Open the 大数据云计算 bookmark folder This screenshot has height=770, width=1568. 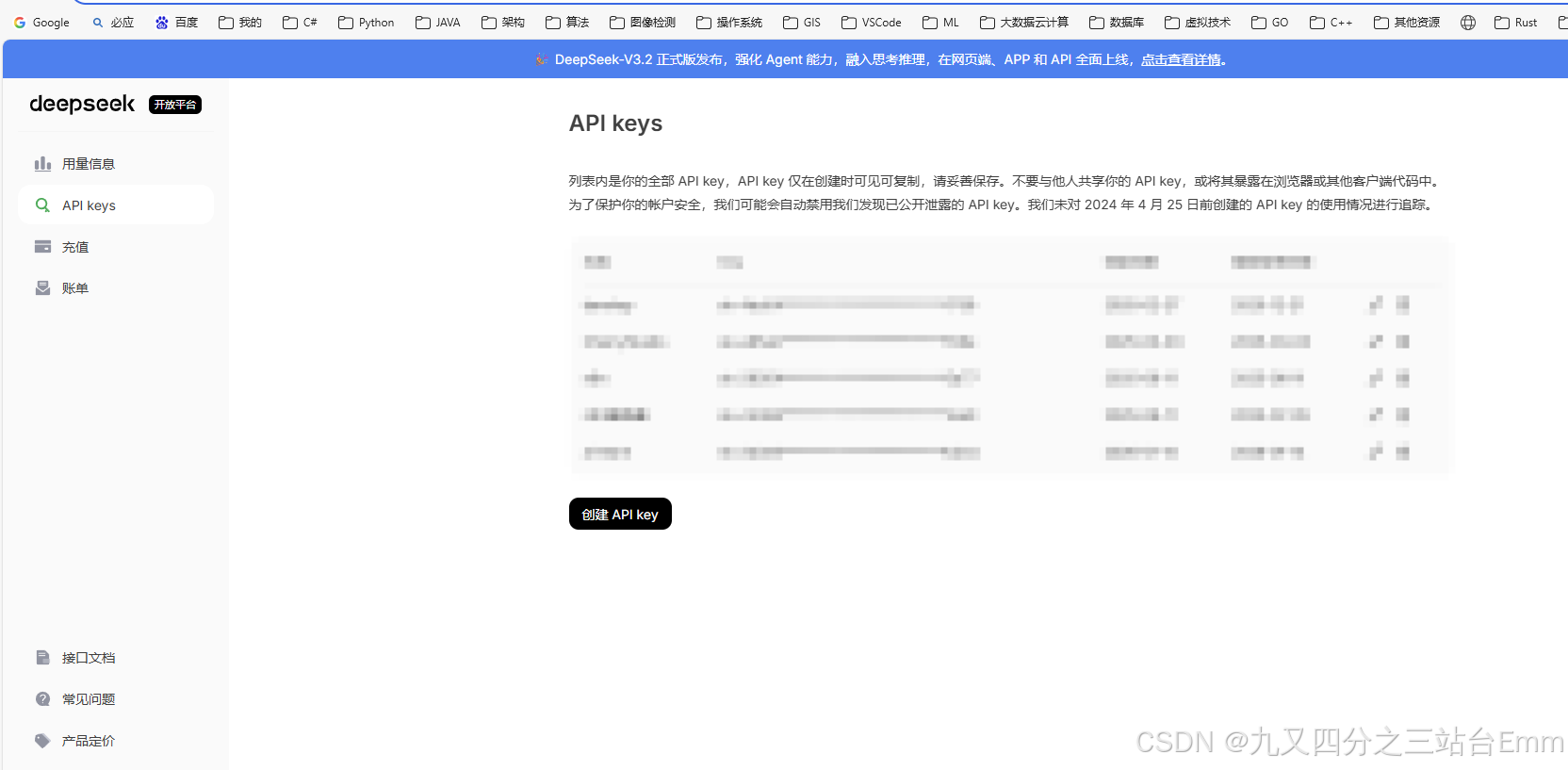[1024, 23]
